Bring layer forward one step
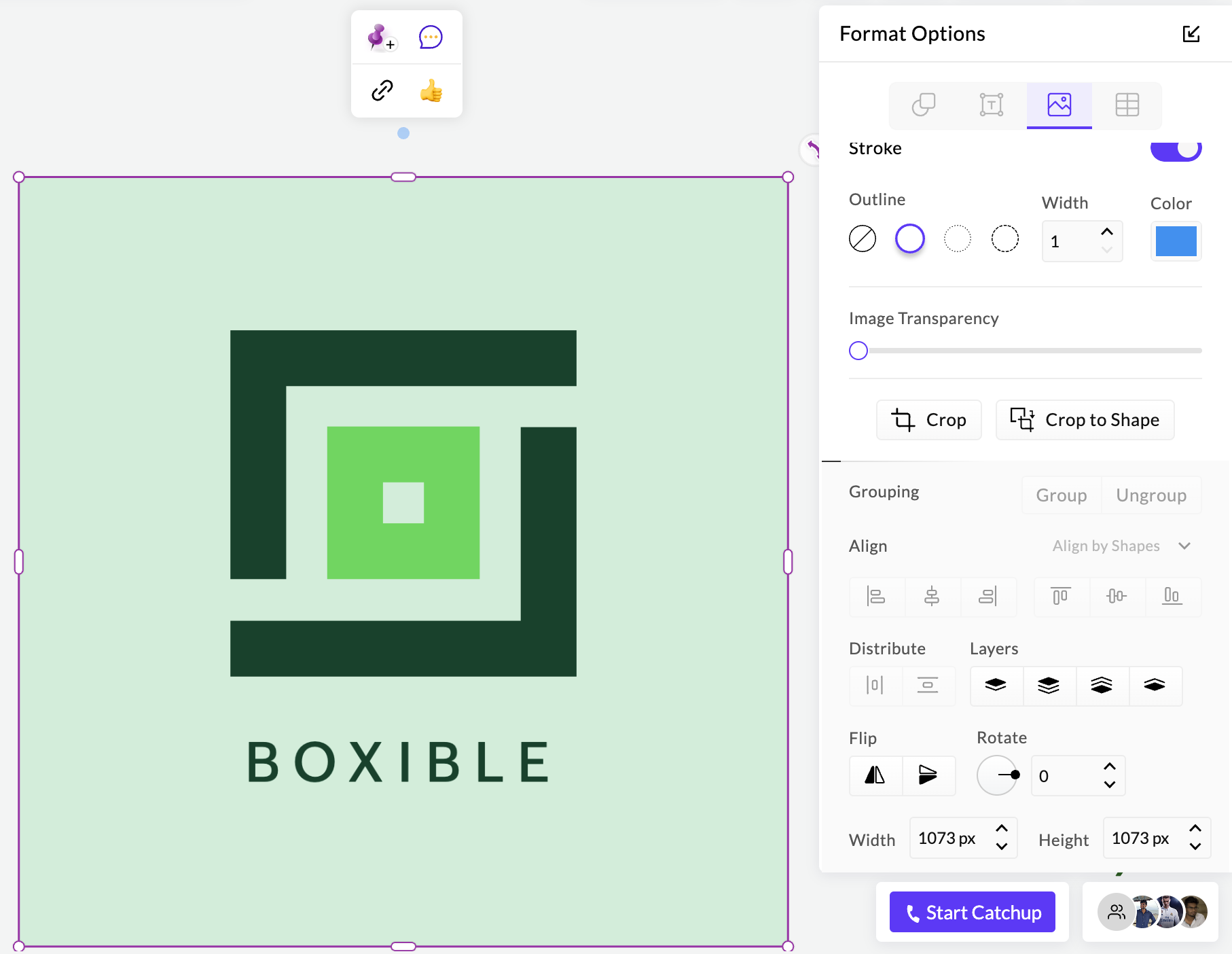Viewport: 1232px width, 954px height. pyautogui.click(x=996, y=686)
